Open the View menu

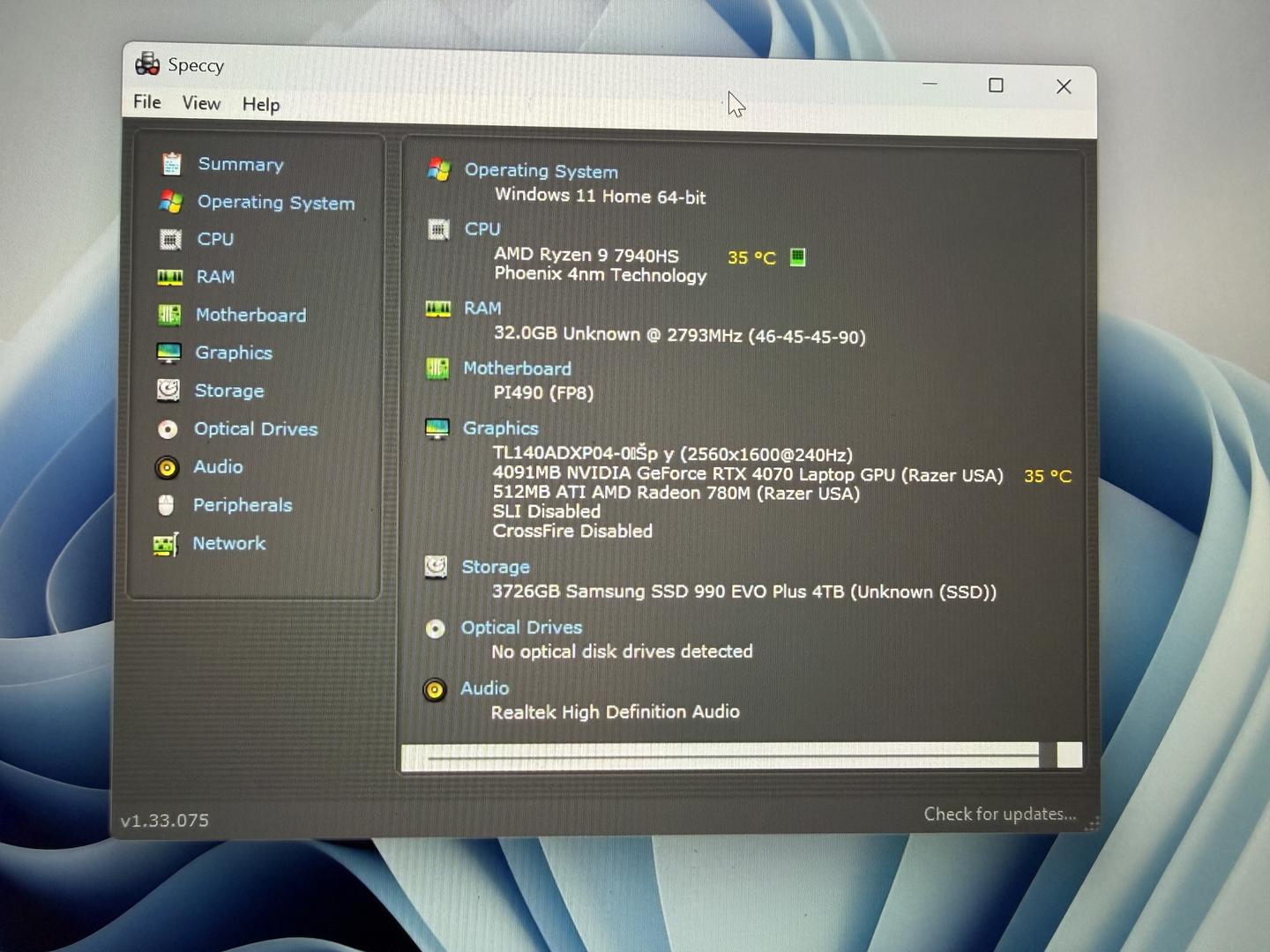(x=201, y=103)
